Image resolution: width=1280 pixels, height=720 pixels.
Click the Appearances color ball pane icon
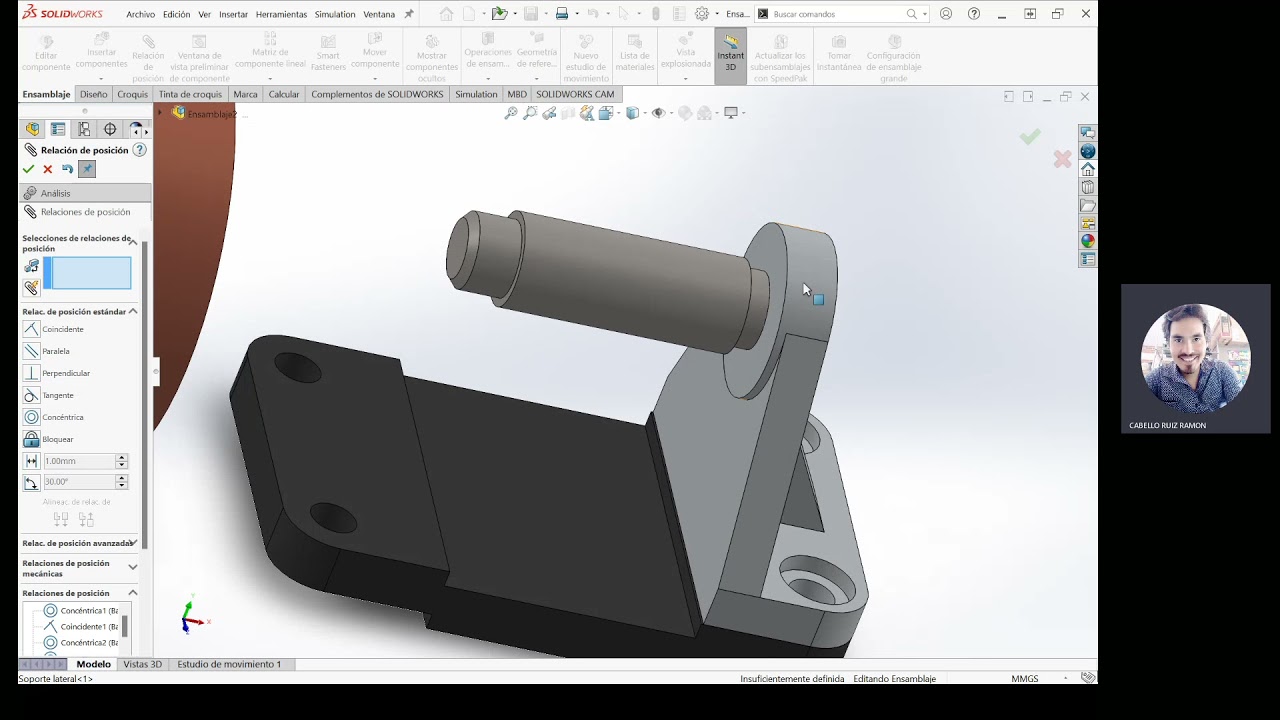point(1088,241)
